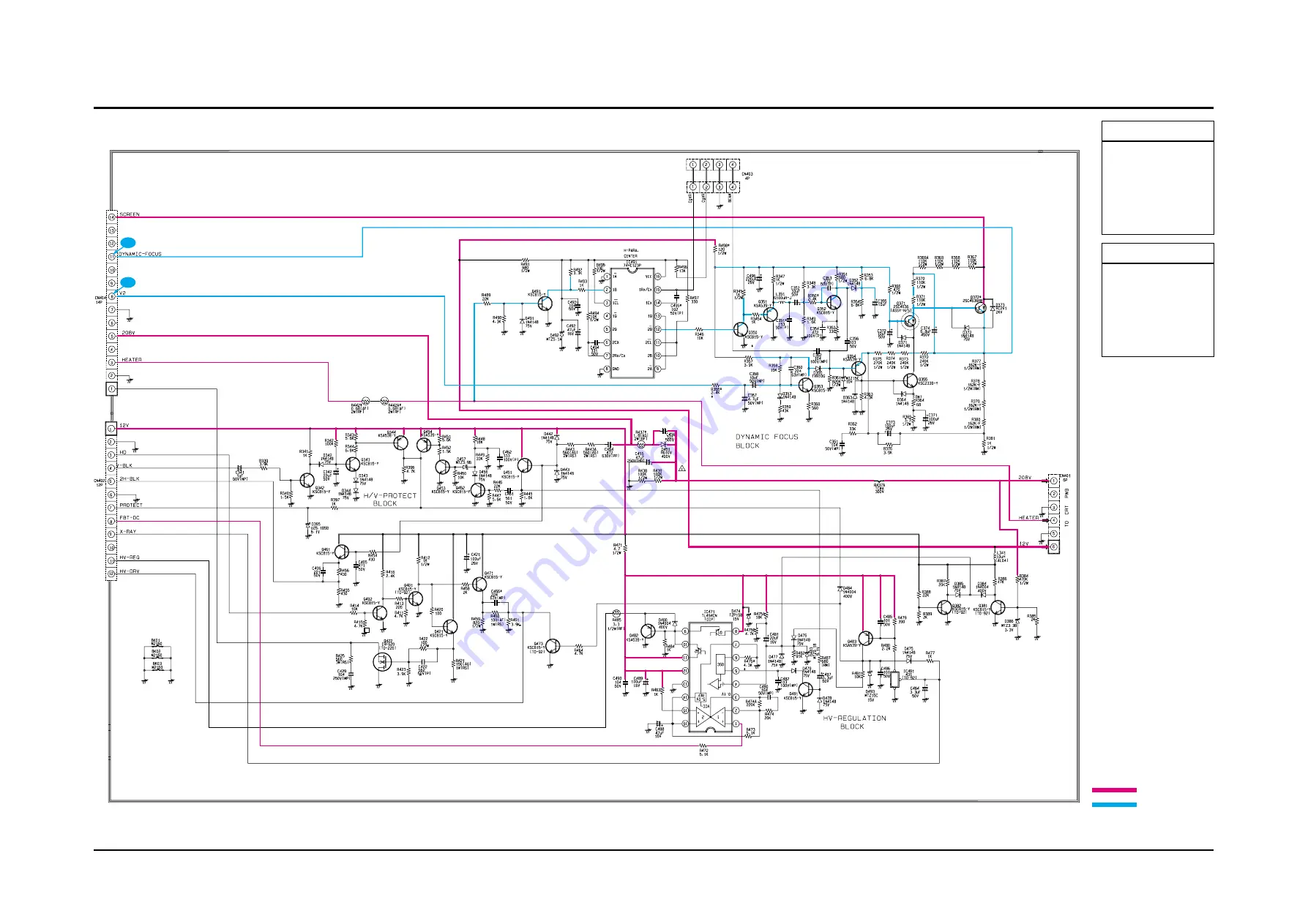The width and height of the screenshot is (1308, 924).
Task: Select the Q461 transistor symbol
Action: [x=342, y=552]
